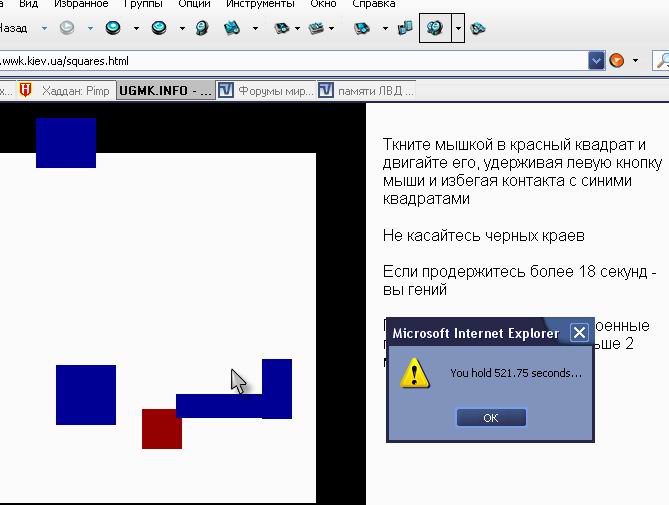669x505 pixels.
Task: Open the Избранное menu
Action: click(80, 4)
